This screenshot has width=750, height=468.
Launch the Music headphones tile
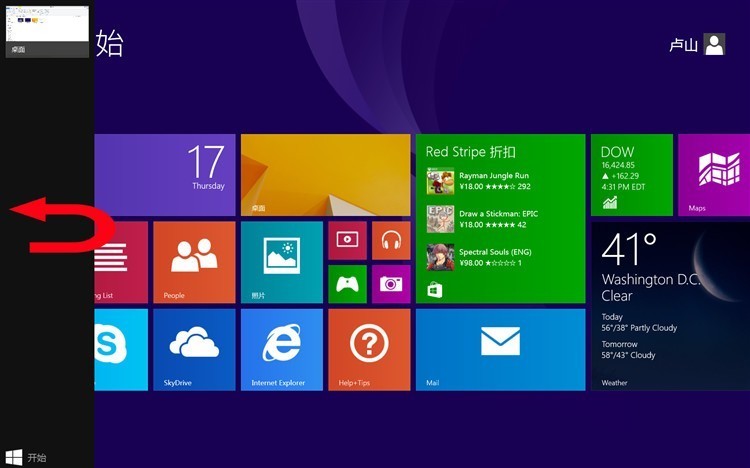coord(391,240)
